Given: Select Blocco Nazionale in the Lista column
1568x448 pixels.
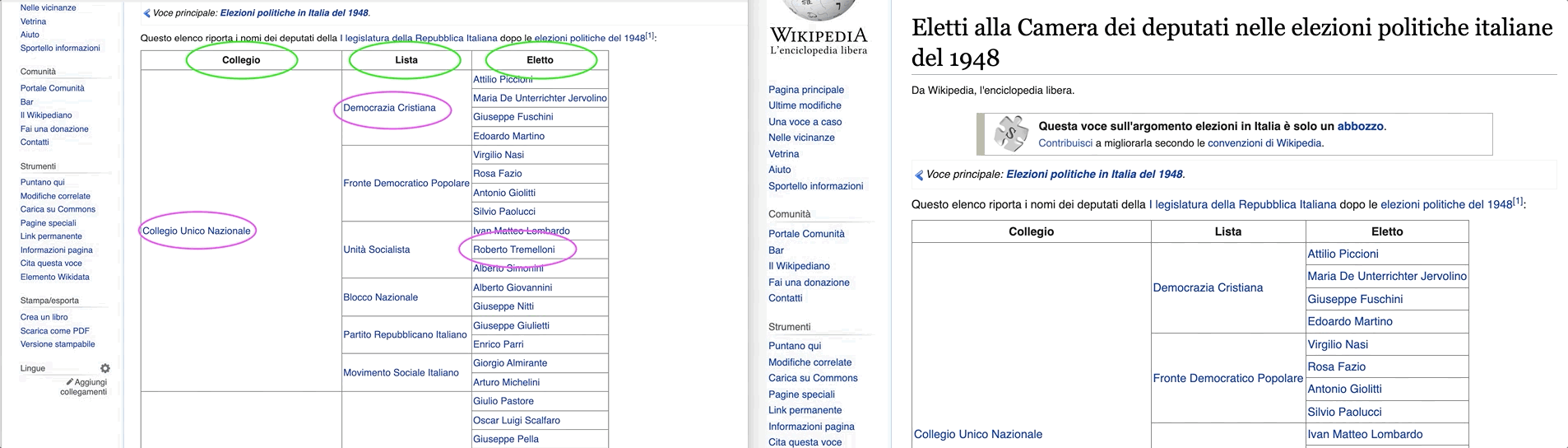Looking at the screenshot, I should (x=380, y=297).
